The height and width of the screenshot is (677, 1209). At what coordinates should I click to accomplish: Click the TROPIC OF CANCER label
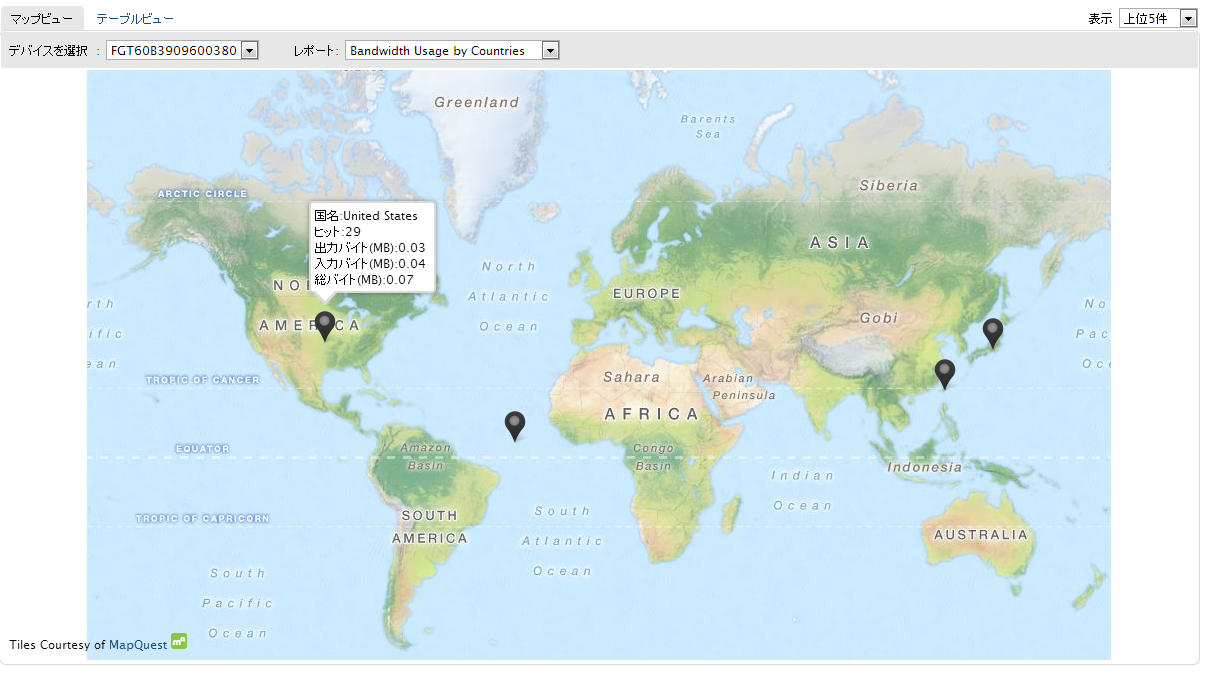(x=203, y=380)
